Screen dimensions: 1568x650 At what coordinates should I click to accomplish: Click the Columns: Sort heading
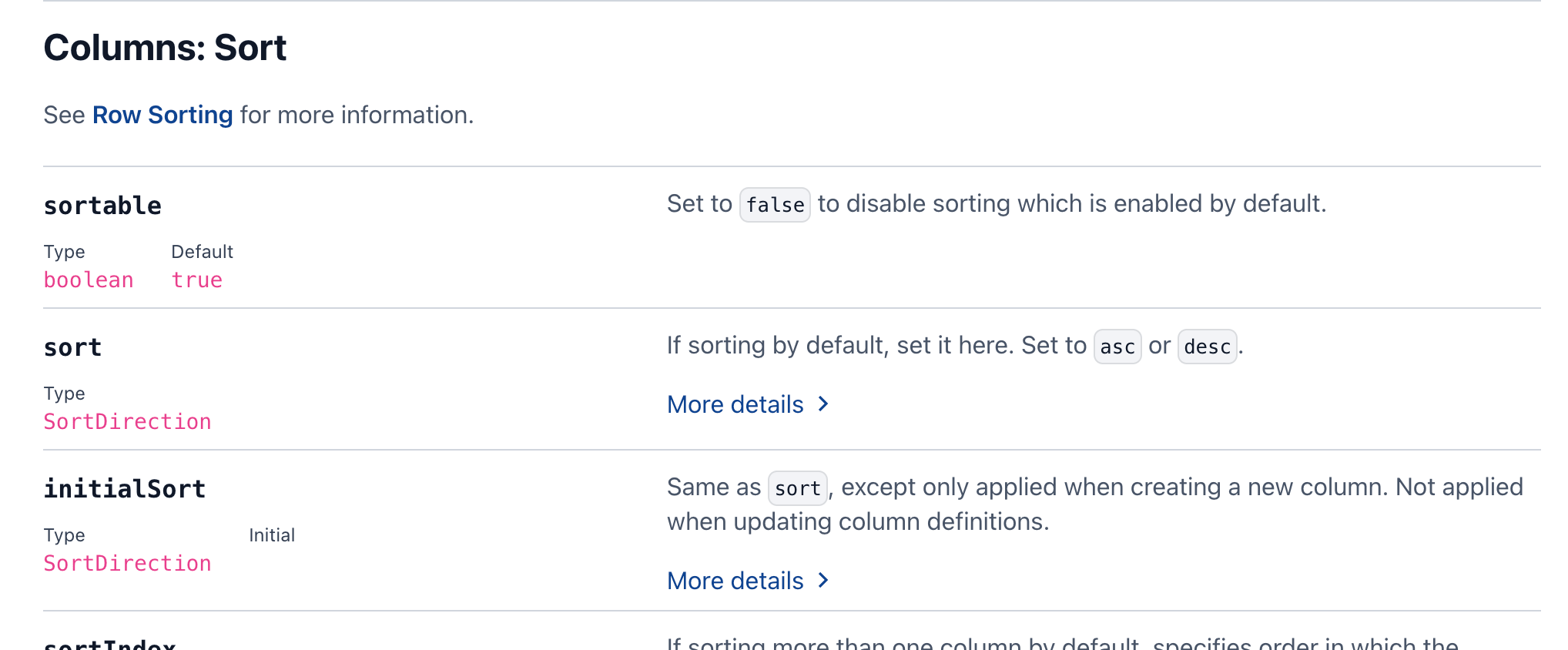[165, 48]
